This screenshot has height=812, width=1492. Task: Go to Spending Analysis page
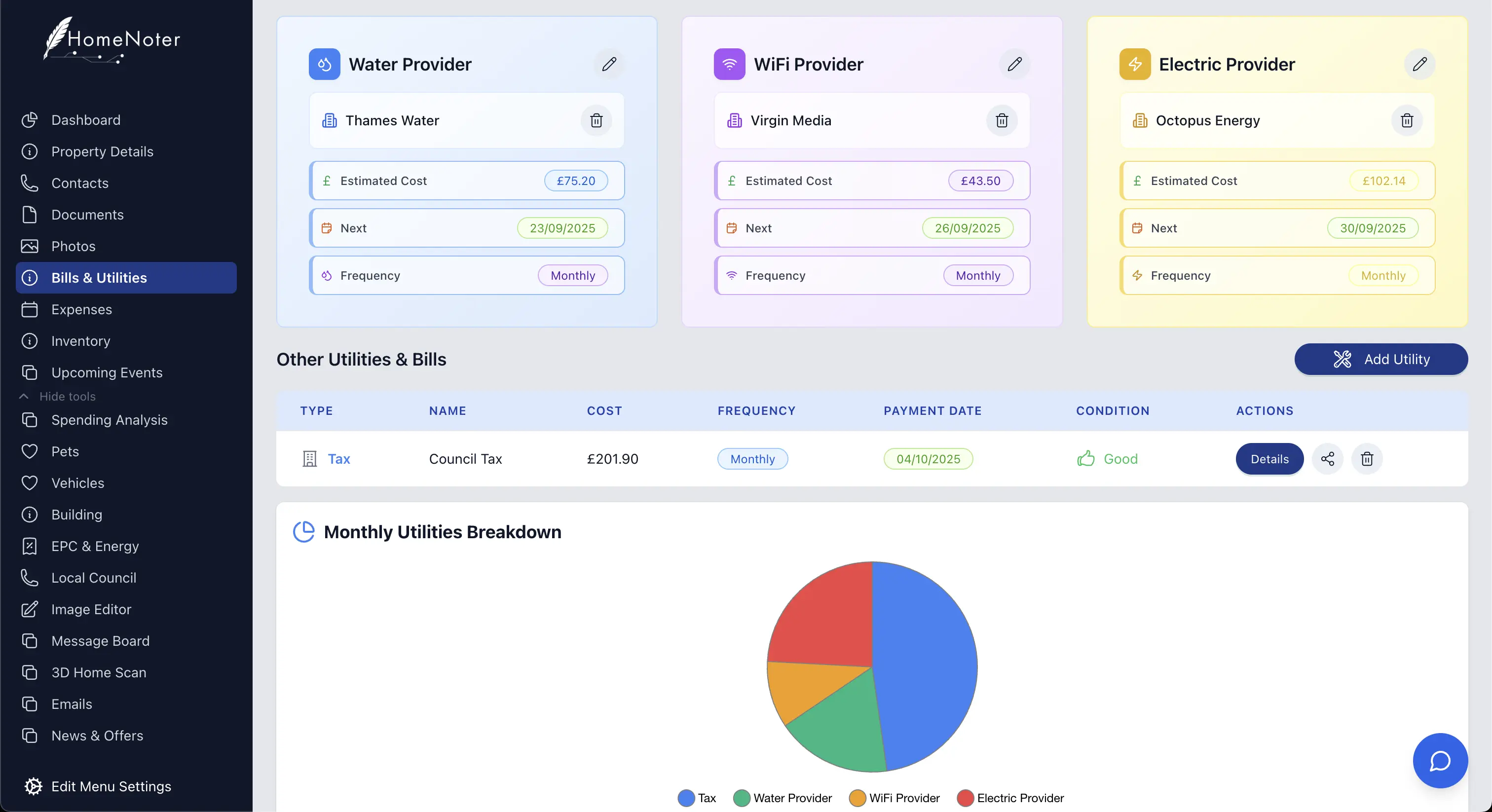coord(109,420)
